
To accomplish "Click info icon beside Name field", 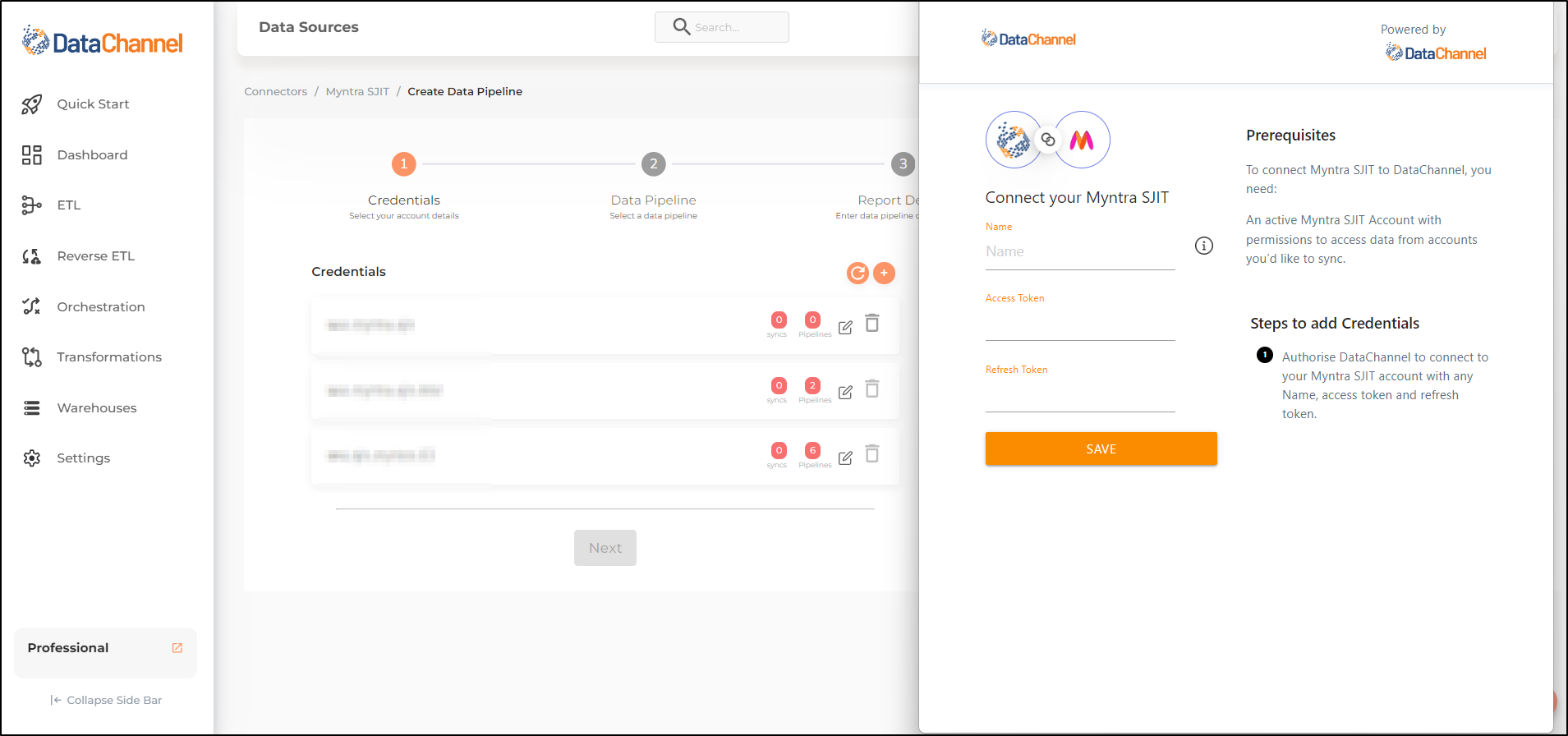I will [x=1204, y=246].
